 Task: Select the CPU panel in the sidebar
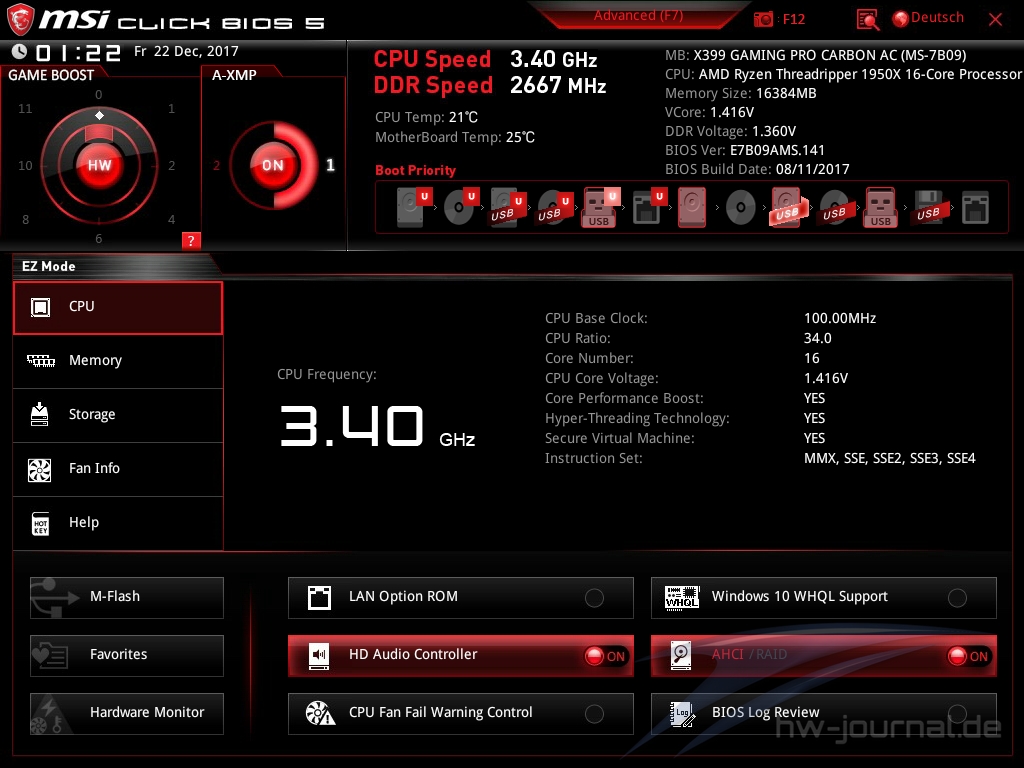[117, 308]
